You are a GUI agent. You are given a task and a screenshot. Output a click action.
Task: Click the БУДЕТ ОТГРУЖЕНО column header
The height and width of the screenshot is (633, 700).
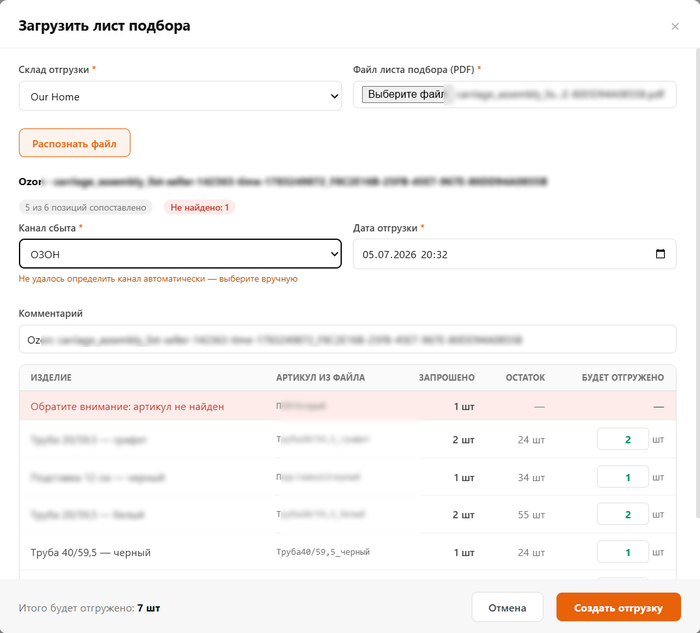coord(622,378)
